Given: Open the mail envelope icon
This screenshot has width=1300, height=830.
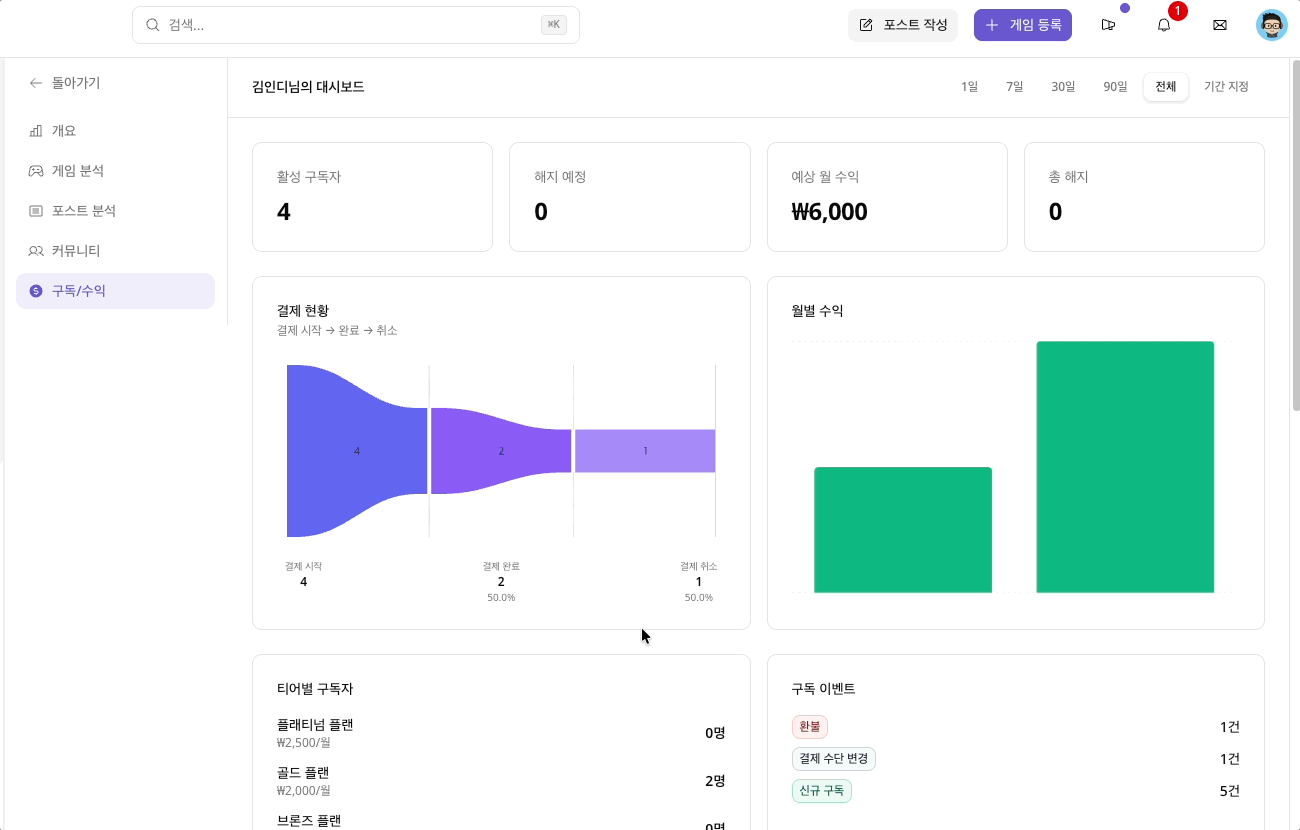Looking at the screenshot, I should 1219,25.
